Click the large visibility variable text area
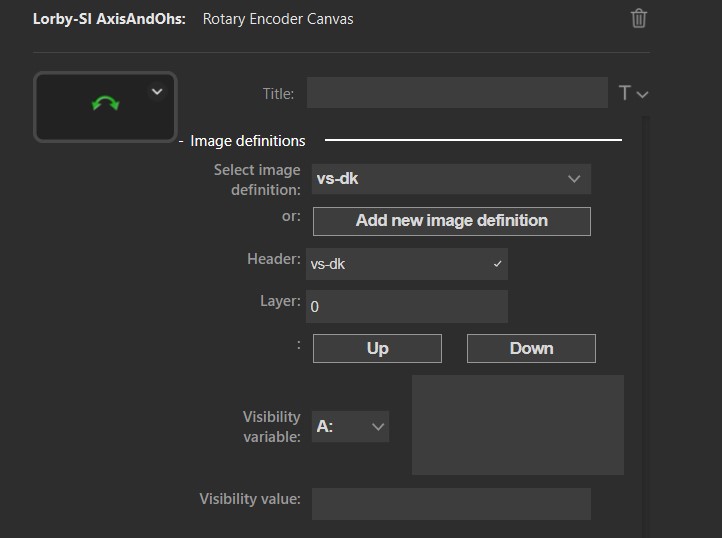This screenshot has width=722, height=538. (x=518, y=425)
